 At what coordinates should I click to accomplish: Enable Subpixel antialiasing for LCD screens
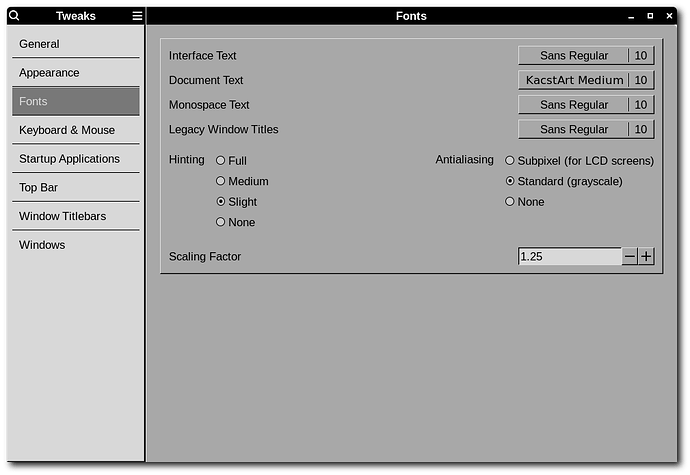click(510, 161)
